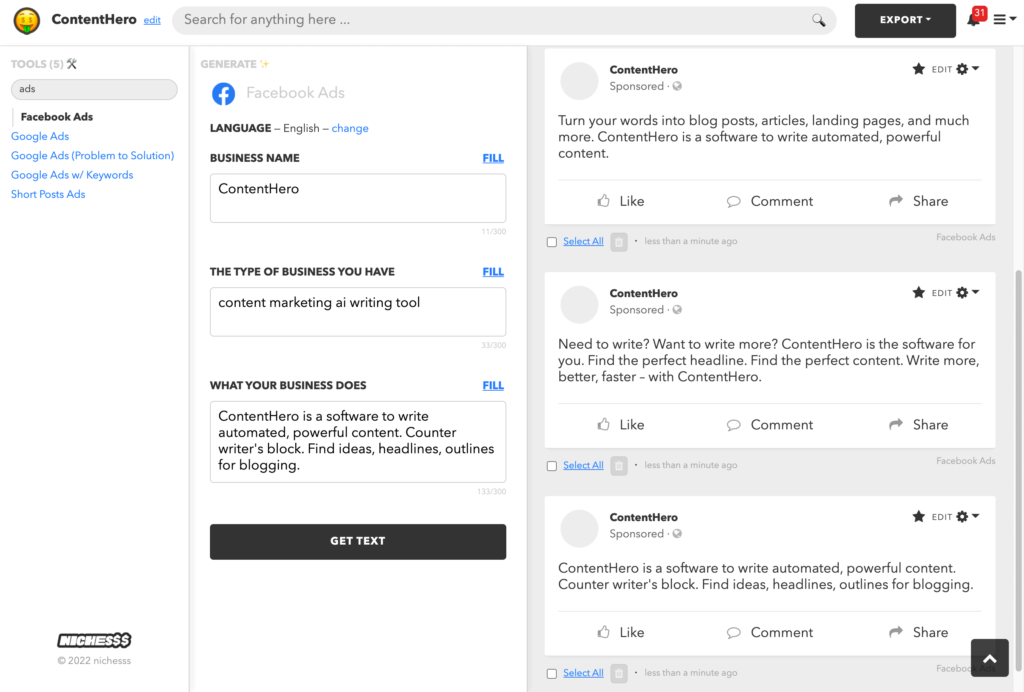Star the 'Turn your words' ad card
Screen dimensions: 1024x692
918,69
